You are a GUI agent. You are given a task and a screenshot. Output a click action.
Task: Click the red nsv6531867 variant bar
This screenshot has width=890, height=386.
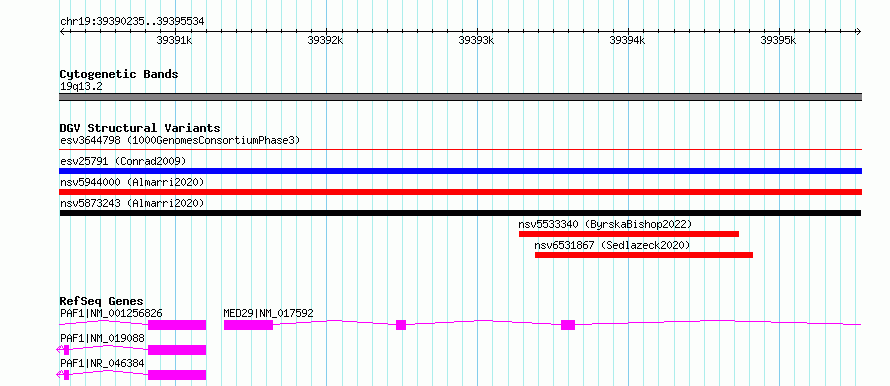click(x=644, y=255)
